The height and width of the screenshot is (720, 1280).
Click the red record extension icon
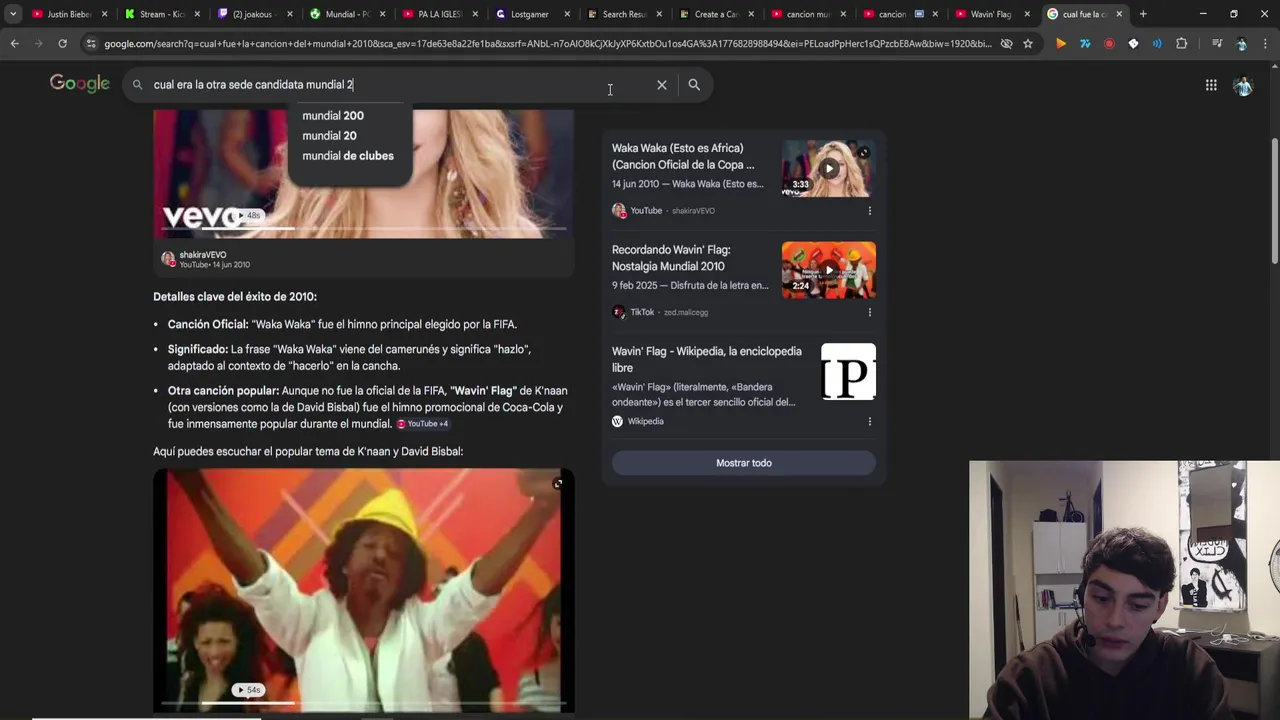(x=1109, y=44)
